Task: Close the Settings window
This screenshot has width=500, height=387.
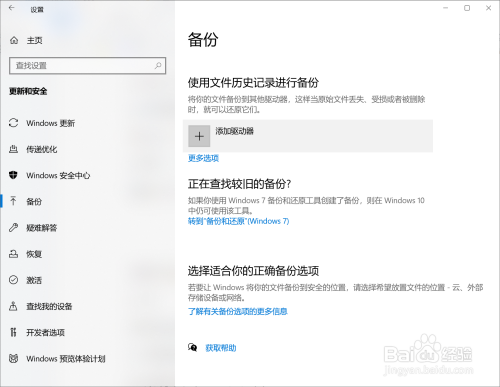Action: point(488,8)
